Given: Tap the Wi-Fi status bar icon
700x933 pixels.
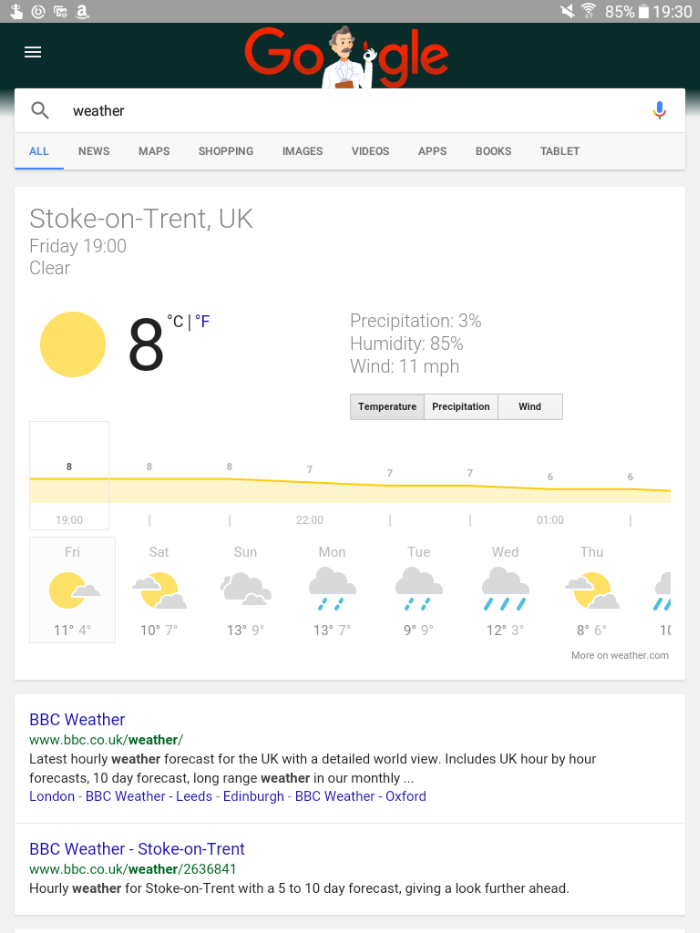Looking at the screenshot, I should point(588,11).
